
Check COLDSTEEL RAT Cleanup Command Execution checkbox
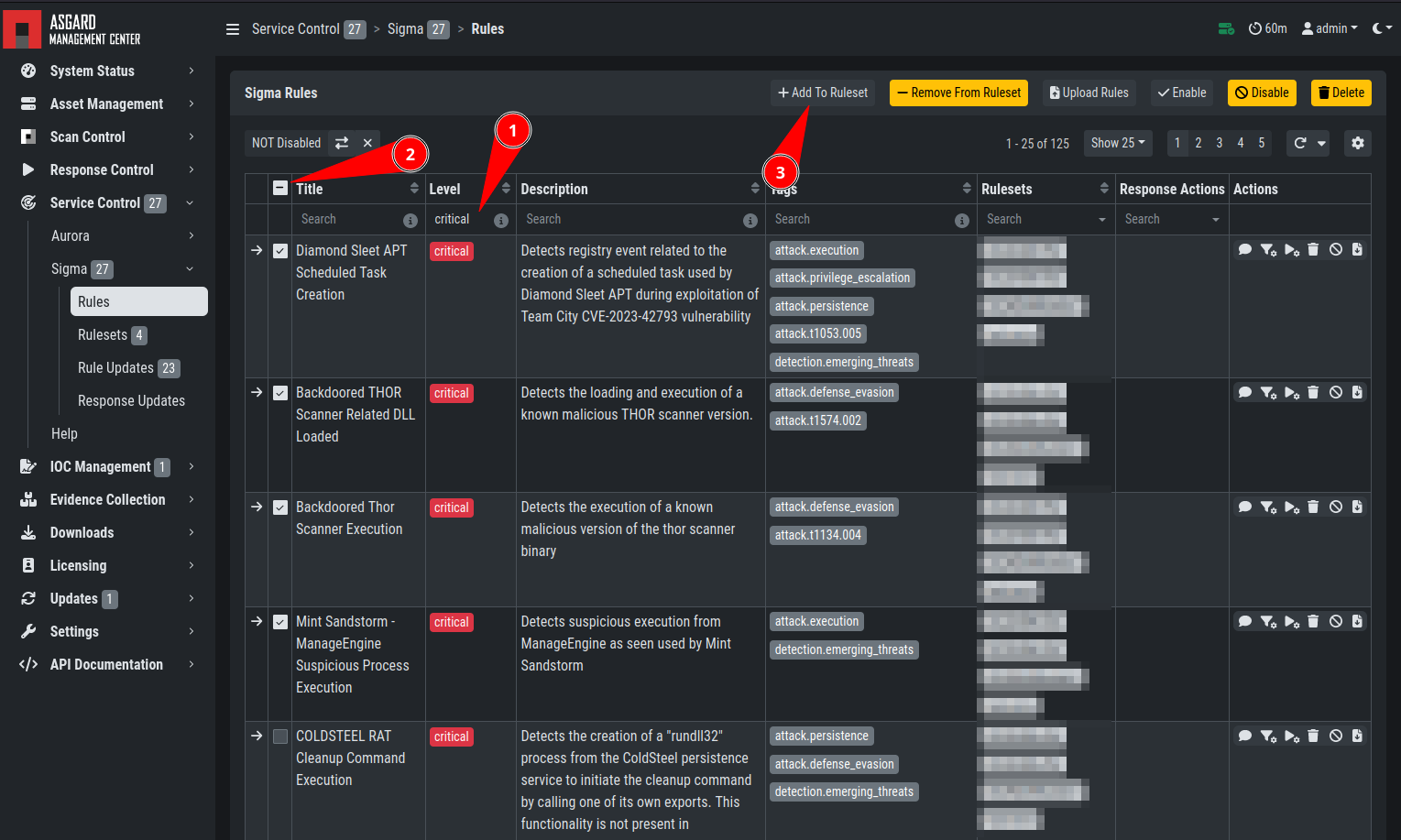(280, 736)
